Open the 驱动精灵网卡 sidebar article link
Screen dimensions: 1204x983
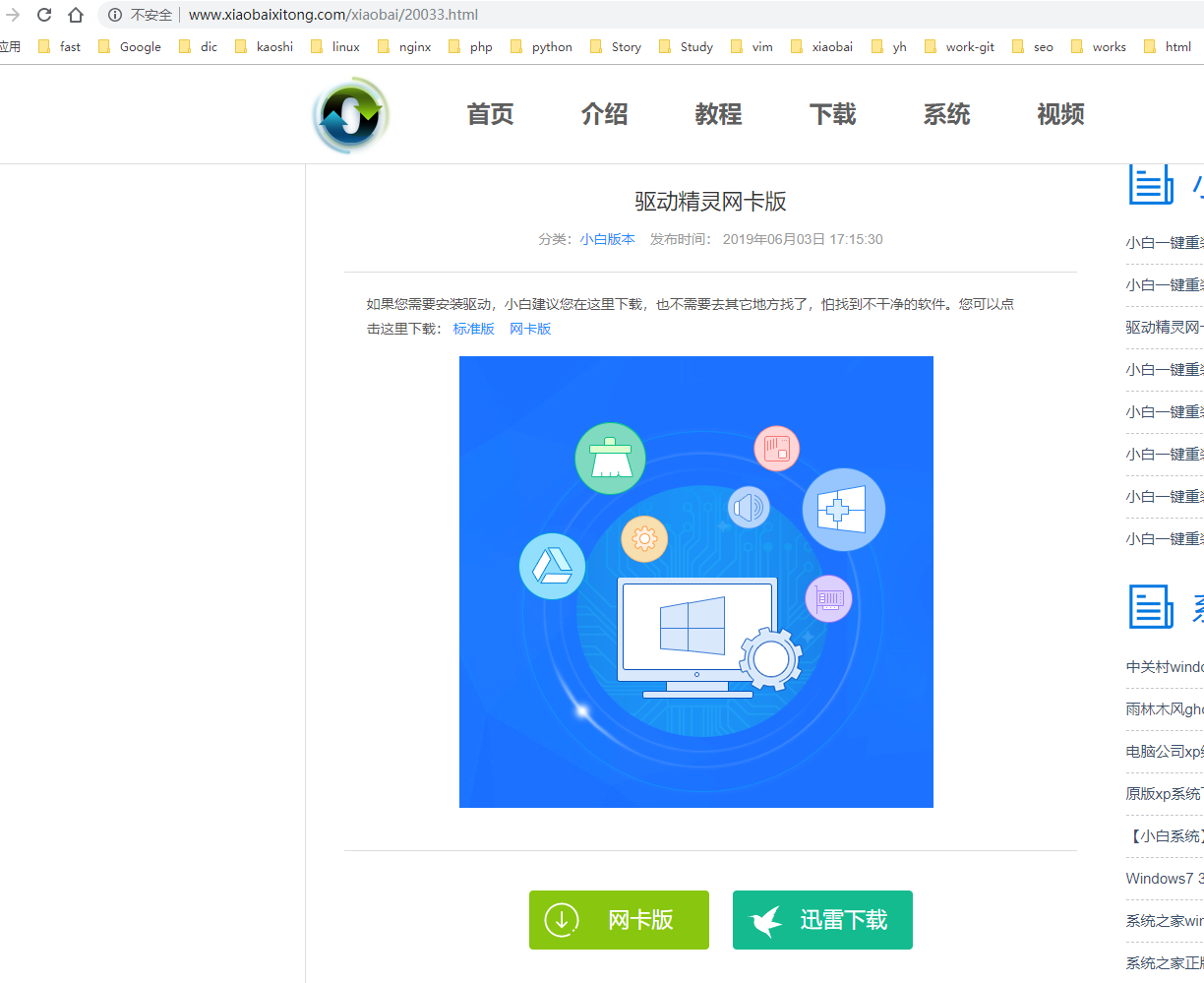(1166, 326)
